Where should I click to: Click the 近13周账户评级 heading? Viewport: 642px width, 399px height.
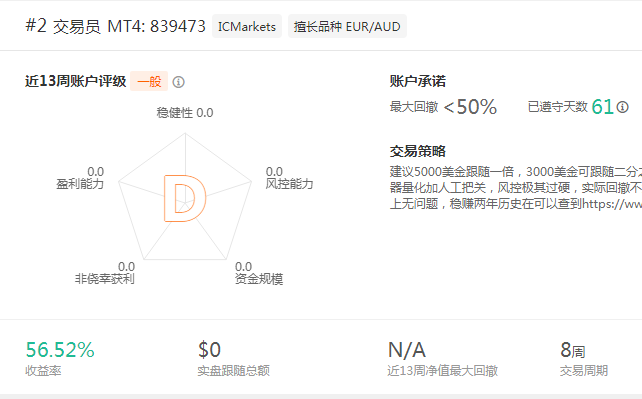coord(76,81)
